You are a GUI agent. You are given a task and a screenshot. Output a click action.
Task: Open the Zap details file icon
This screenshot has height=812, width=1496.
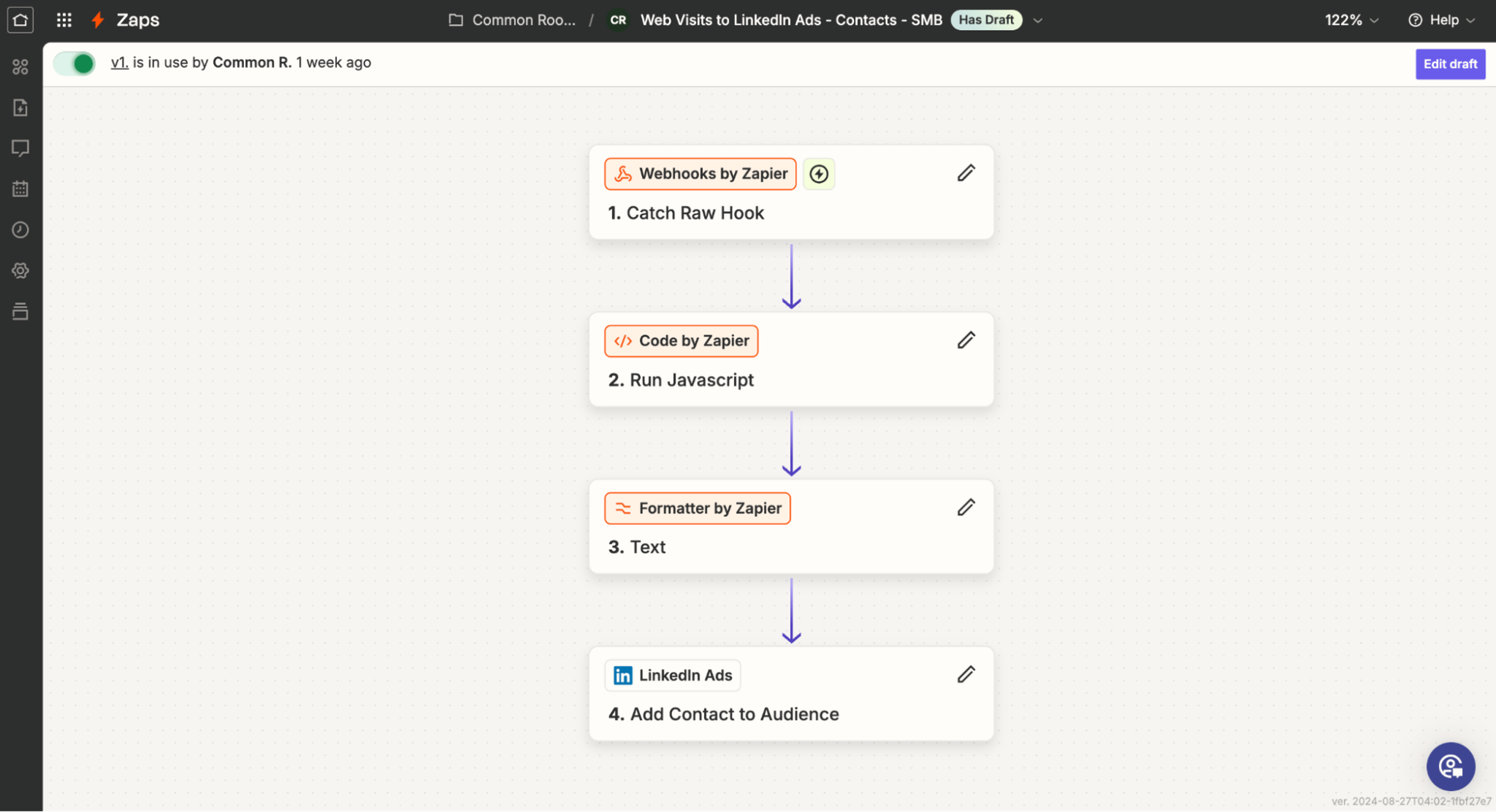pyautogui.click(x=20, y=107)
